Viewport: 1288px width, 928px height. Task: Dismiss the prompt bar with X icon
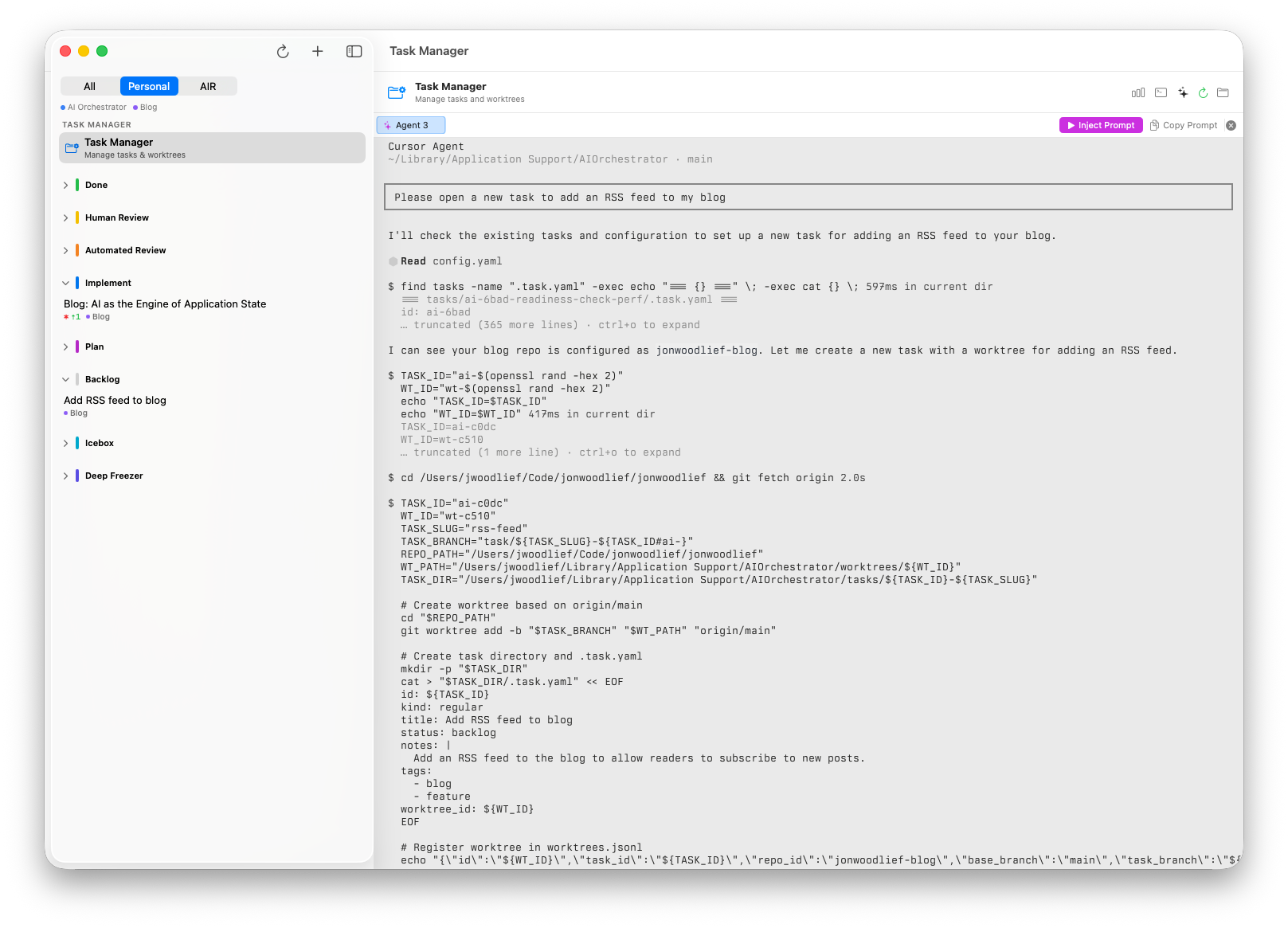1231,126
